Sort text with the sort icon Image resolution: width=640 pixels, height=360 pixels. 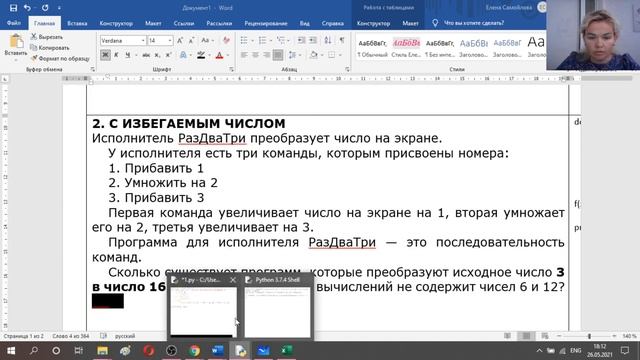[x=328, y=40]
